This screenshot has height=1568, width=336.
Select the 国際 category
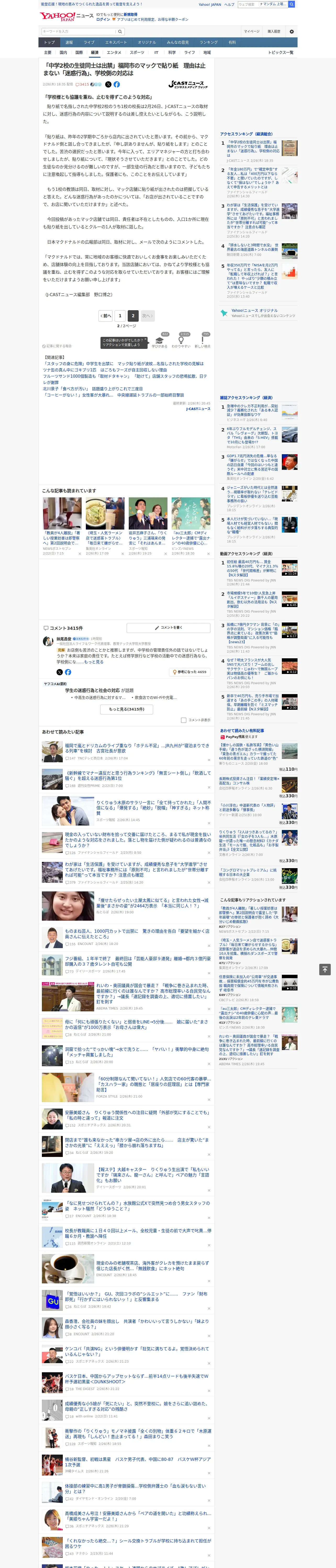click(79, 52)
